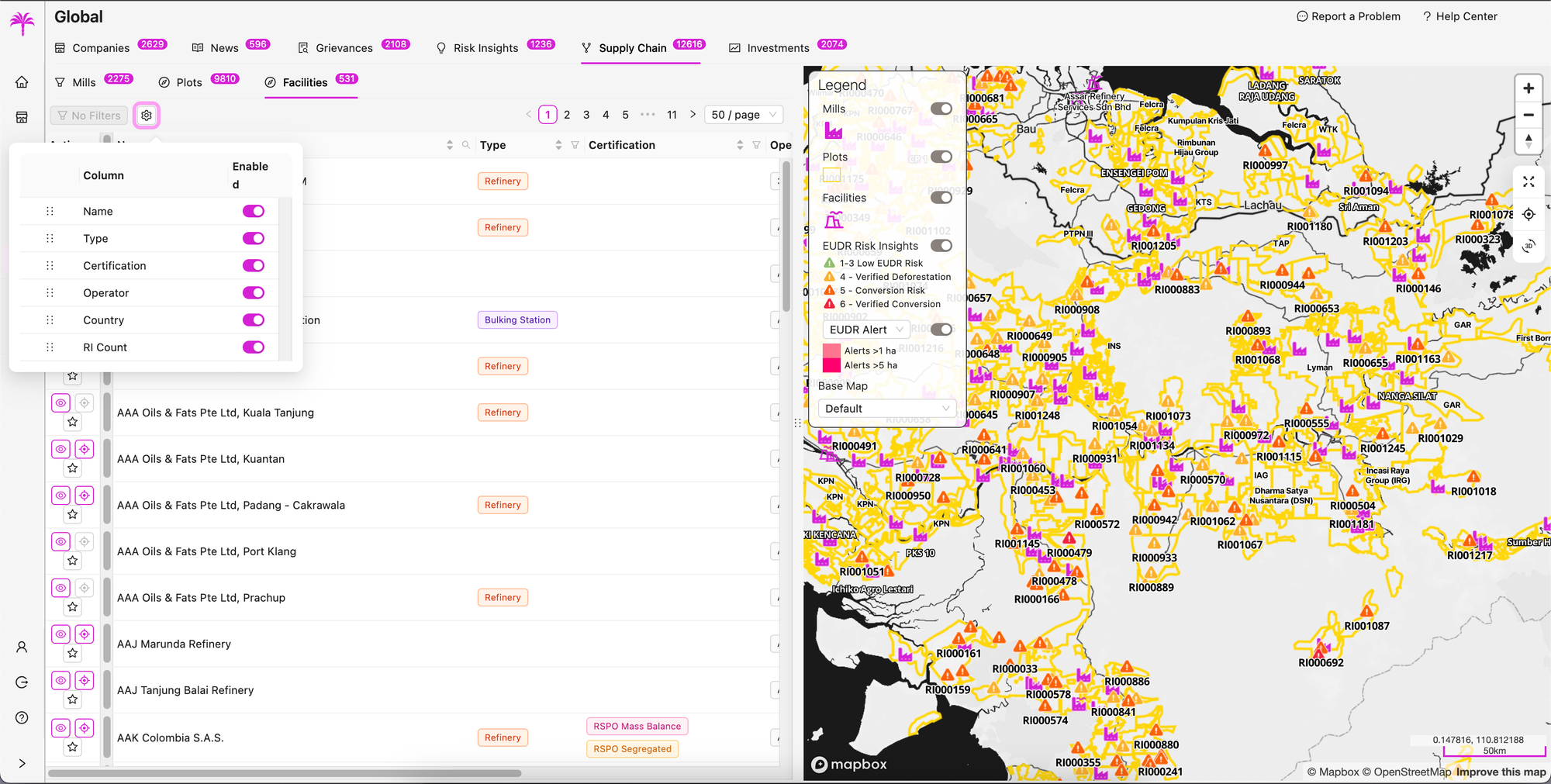Viewport: 1551px width, 784px height.
Task: Disable the RI Count column switch
Action: [253, 347]
